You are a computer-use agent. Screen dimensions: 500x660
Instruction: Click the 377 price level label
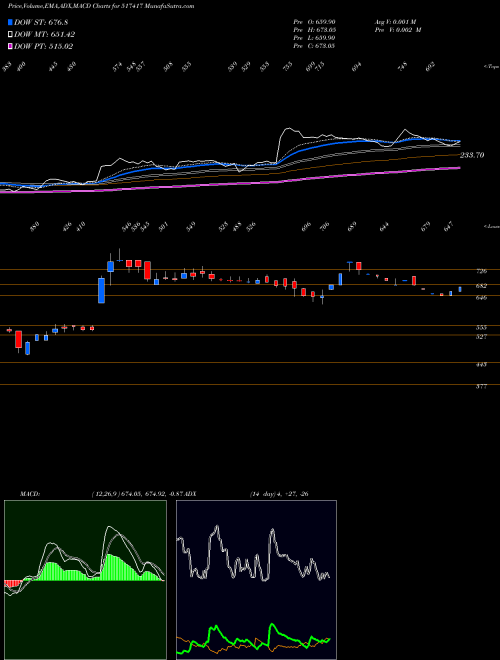tap(481, 386)
